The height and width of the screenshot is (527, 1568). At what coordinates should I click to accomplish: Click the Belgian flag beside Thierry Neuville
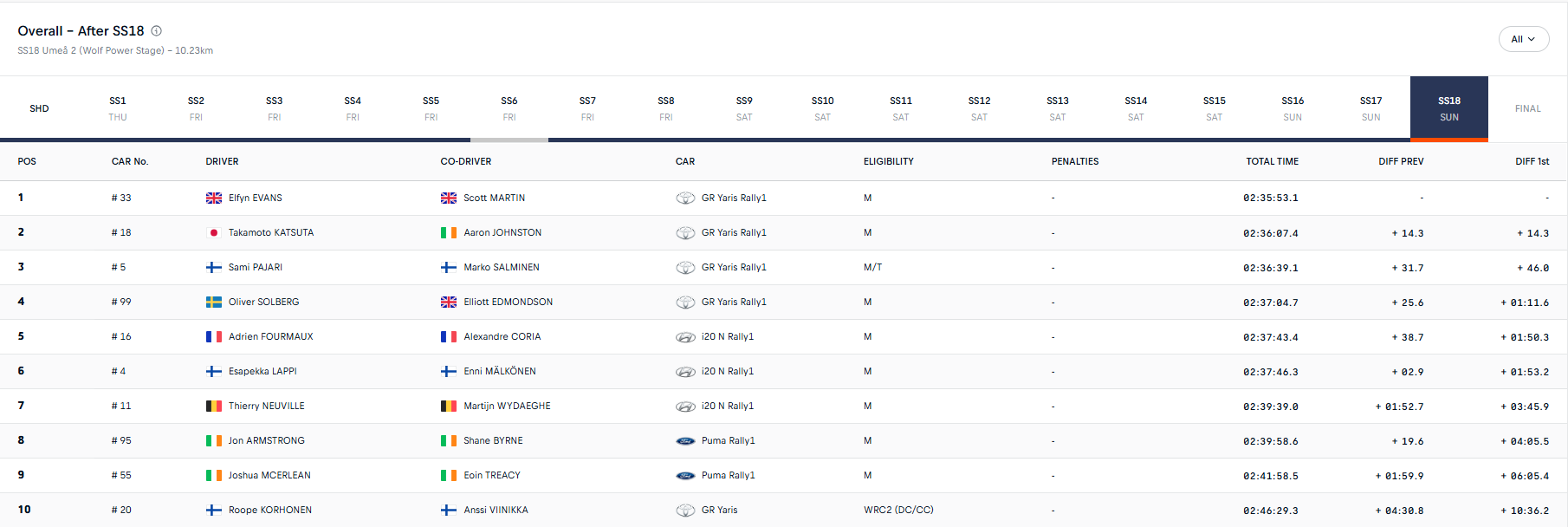point(214,407)
